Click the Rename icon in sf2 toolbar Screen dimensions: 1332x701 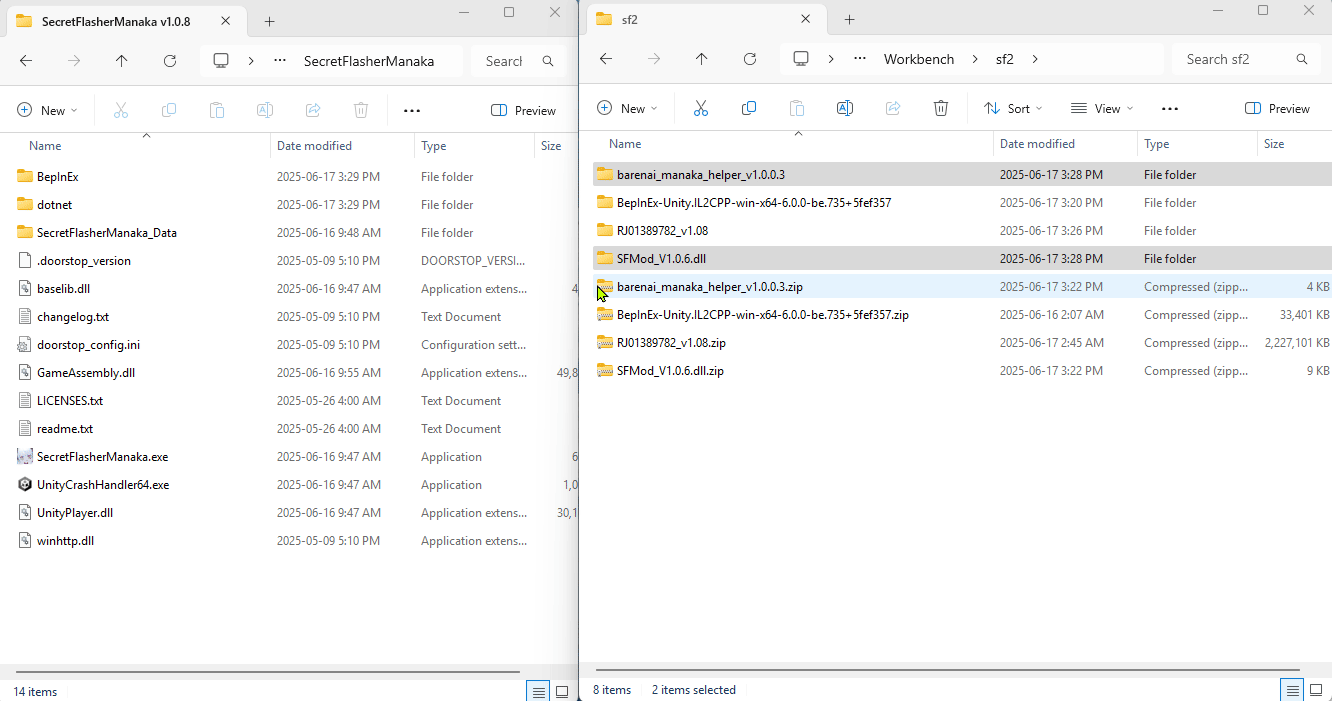(844, 108)
